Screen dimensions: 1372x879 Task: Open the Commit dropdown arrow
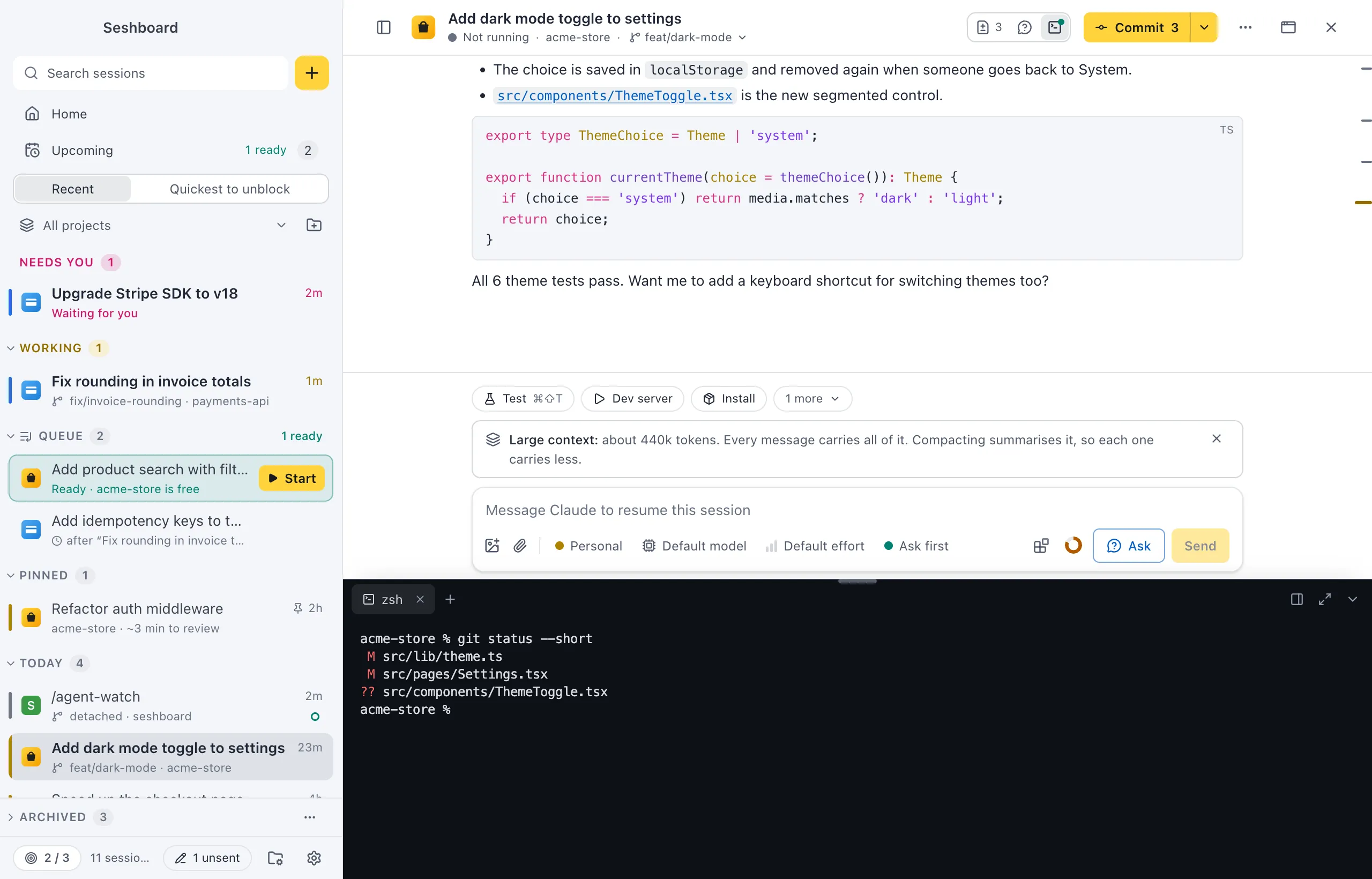1204,27
